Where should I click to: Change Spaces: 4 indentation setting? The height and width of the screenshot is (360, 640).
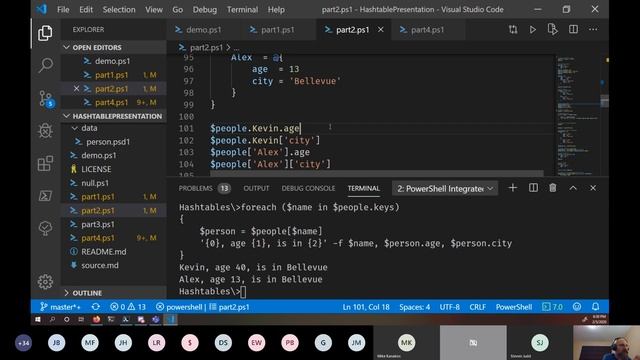pyautogui.click(x=414, y=307)
